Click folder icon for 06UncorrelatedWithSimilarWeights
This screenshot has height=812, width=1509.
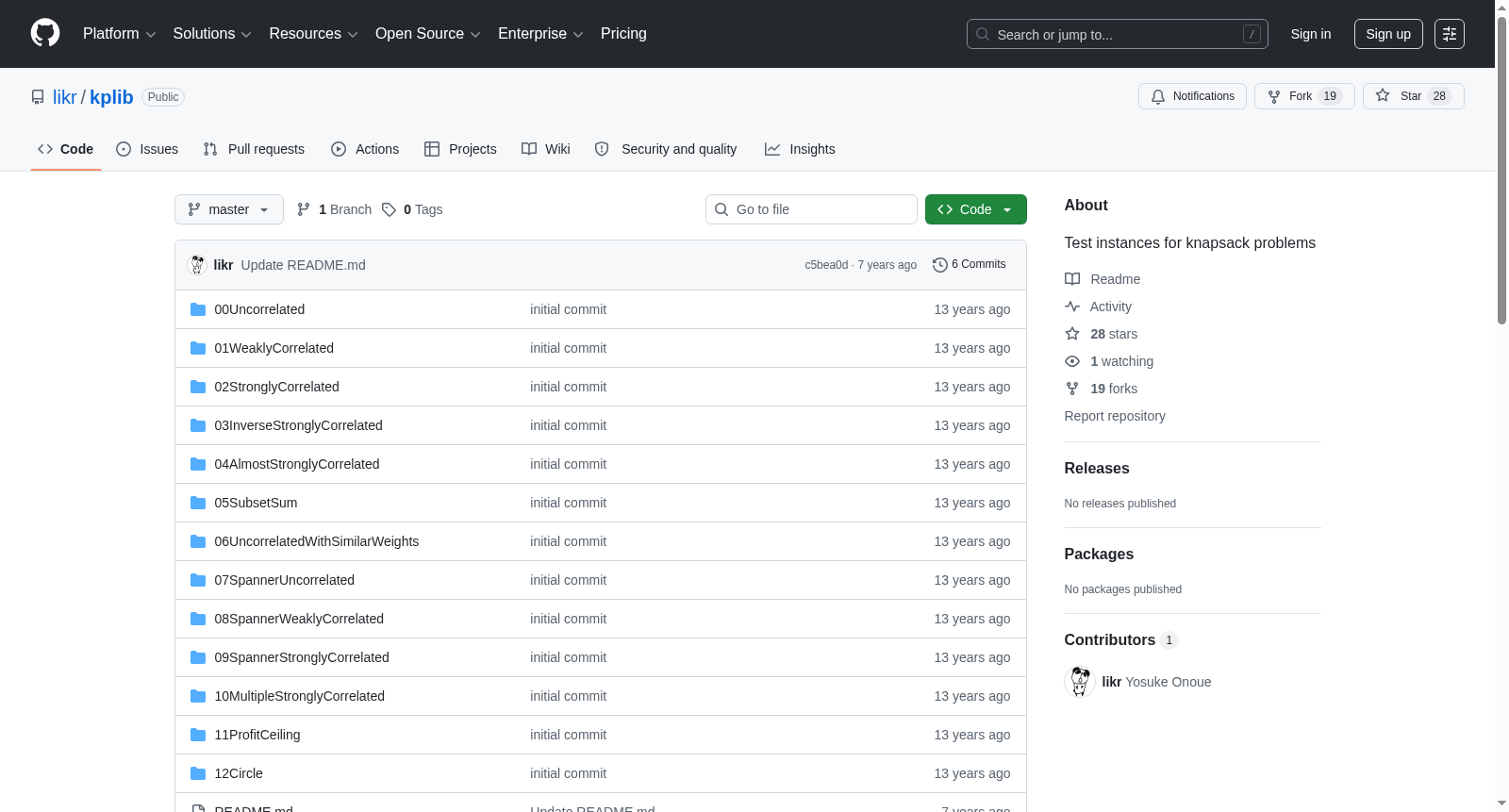pyautogui.click(x=198, y=541)
